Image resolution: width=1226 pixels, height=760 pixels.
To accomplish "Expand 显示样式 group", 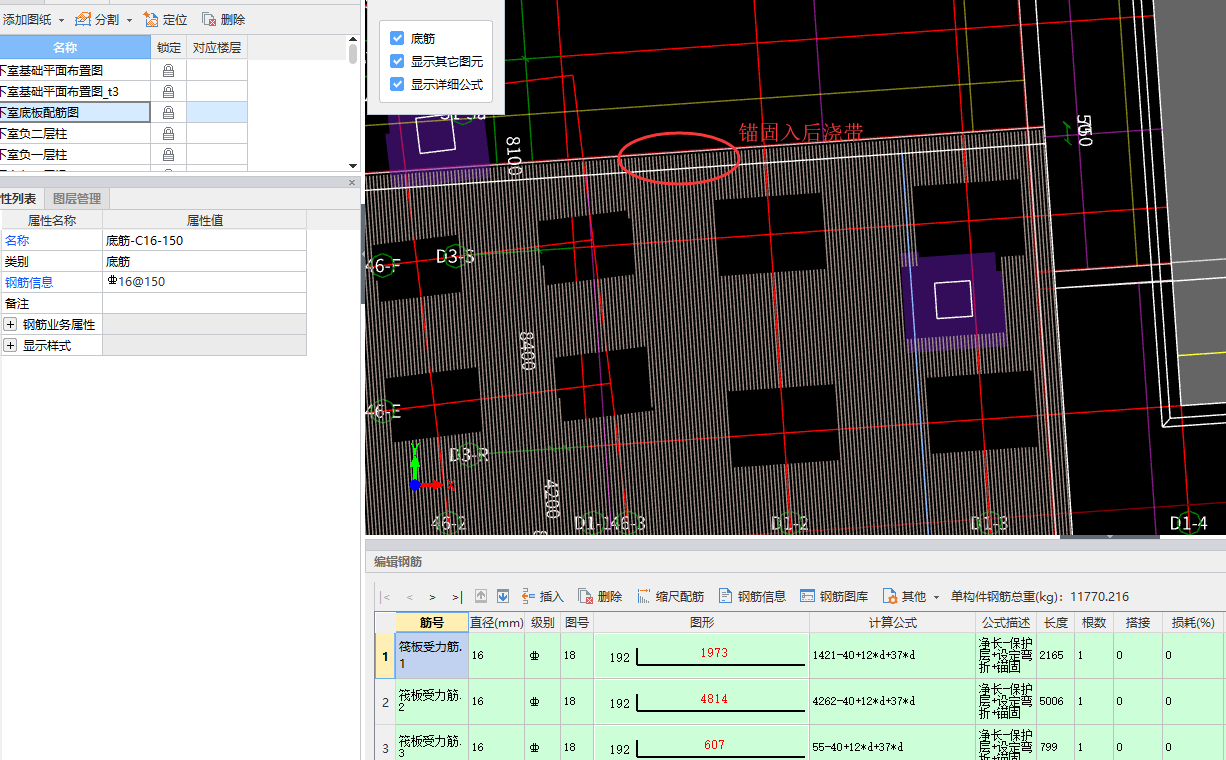I will pos(10,346).
